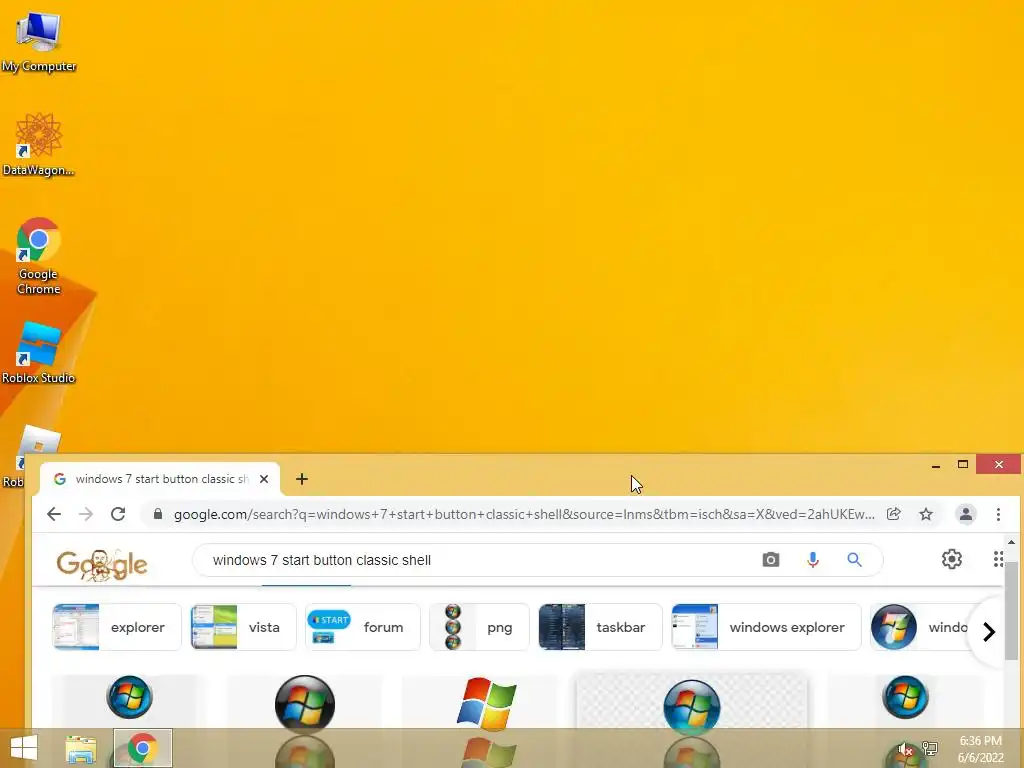Click Chrome's forward arrow
The width and height of the screenshot is (1024, 768).
[x=86, y=514]
